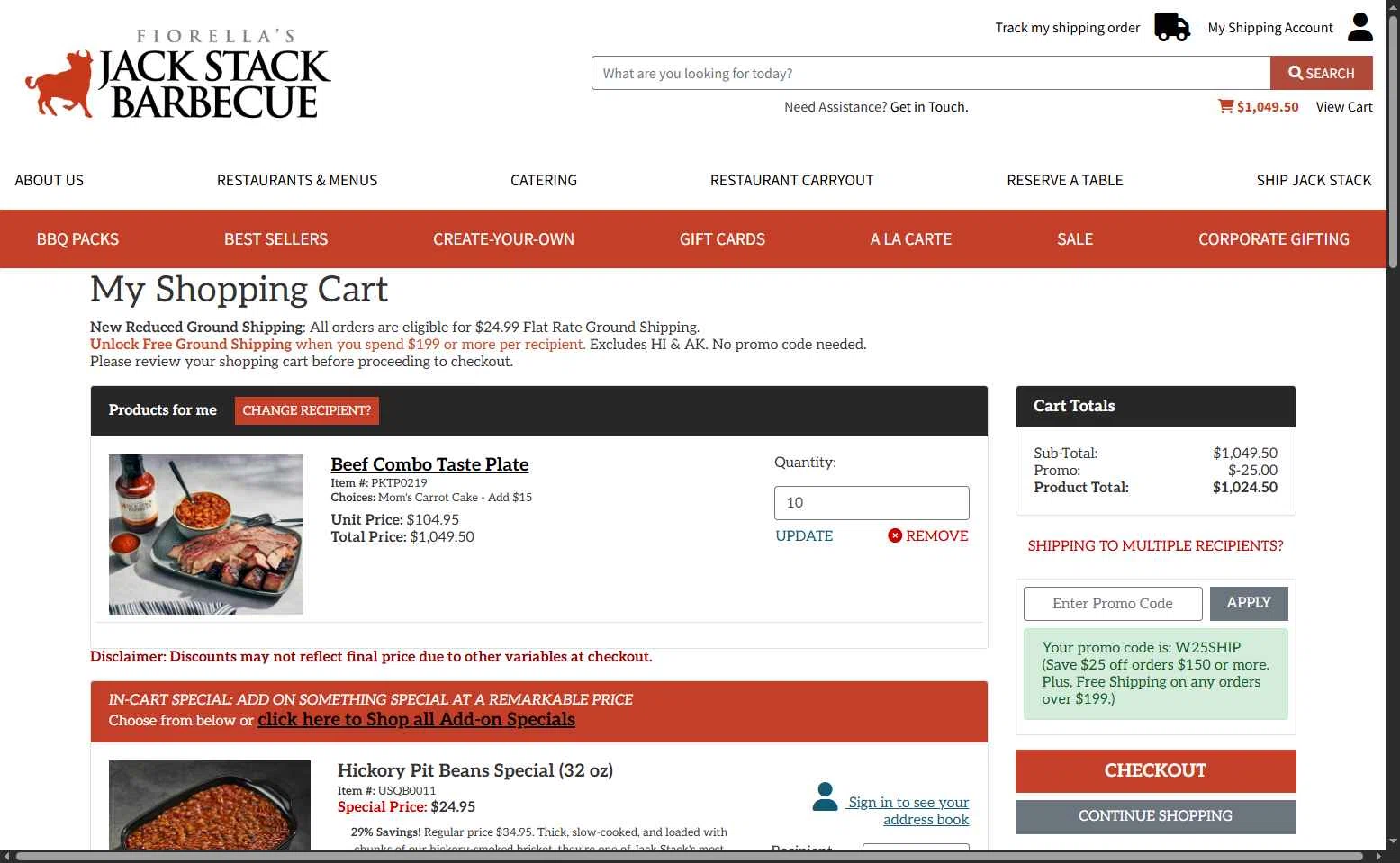Screen dimensions: 1400x863
Task: Click the Special Price $24.95 text
Action: pos(406,807)
